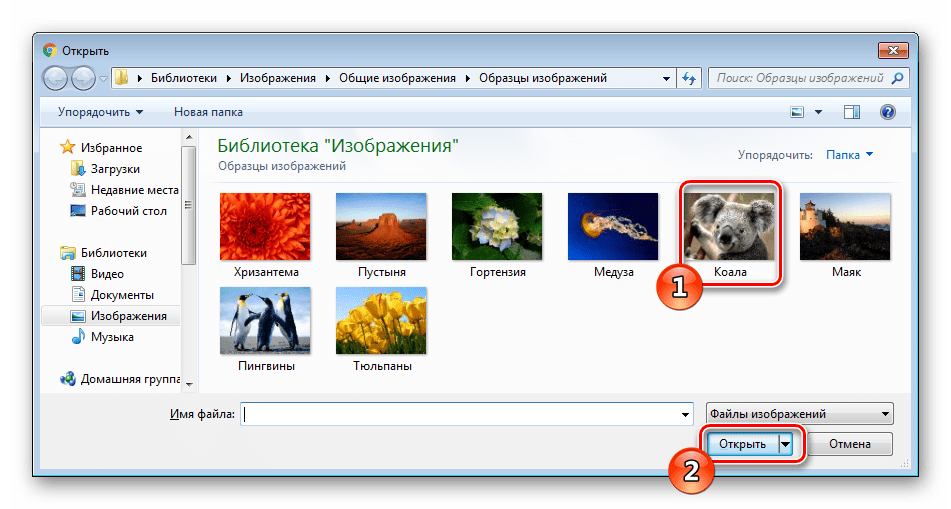Image resolution: width=951 pixels, height=509 pixels.
Task: Click the Изображения picture icon in sidebar
Action: (78, 316)
